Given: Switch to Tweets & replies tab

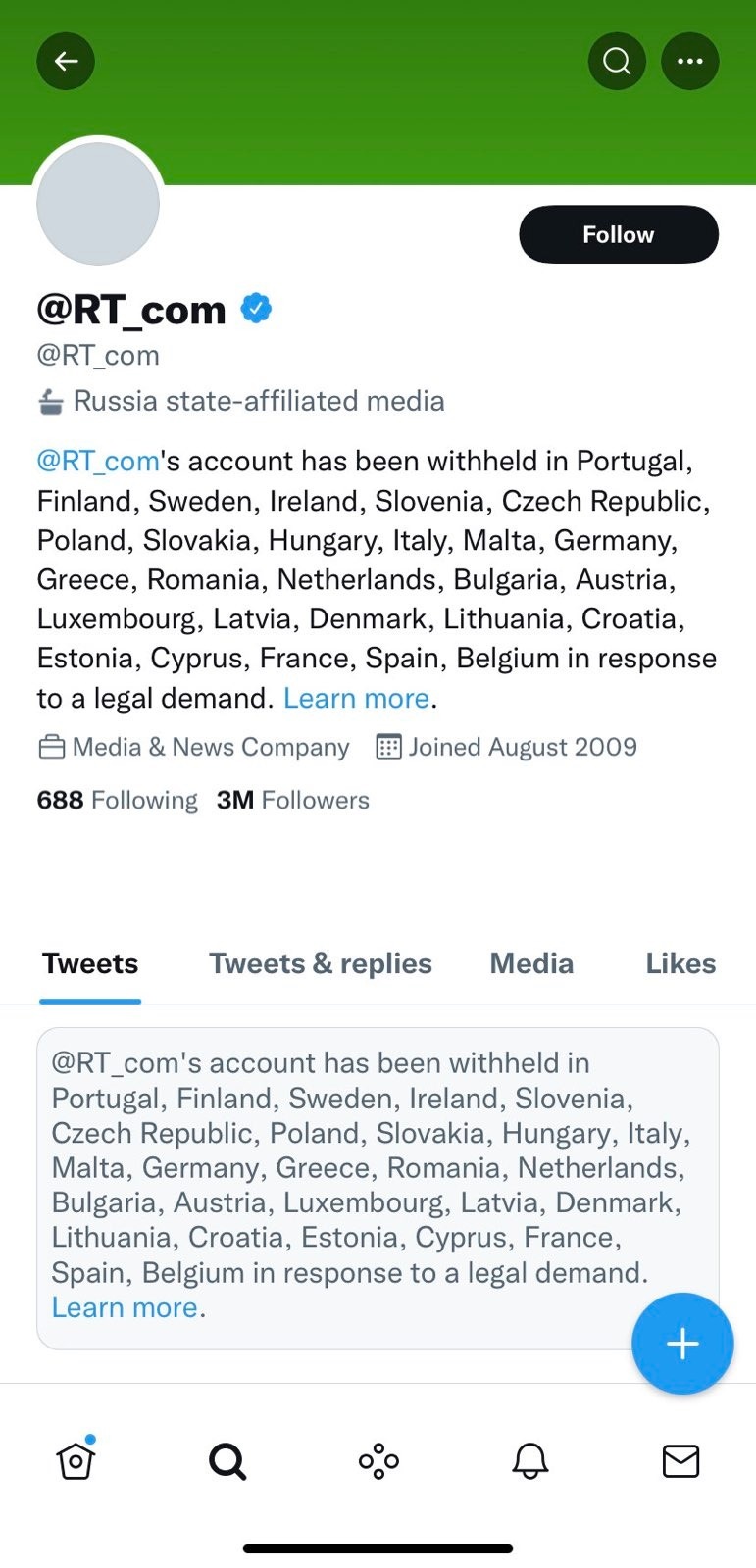Looking at the screenshot, I should 321,963.
